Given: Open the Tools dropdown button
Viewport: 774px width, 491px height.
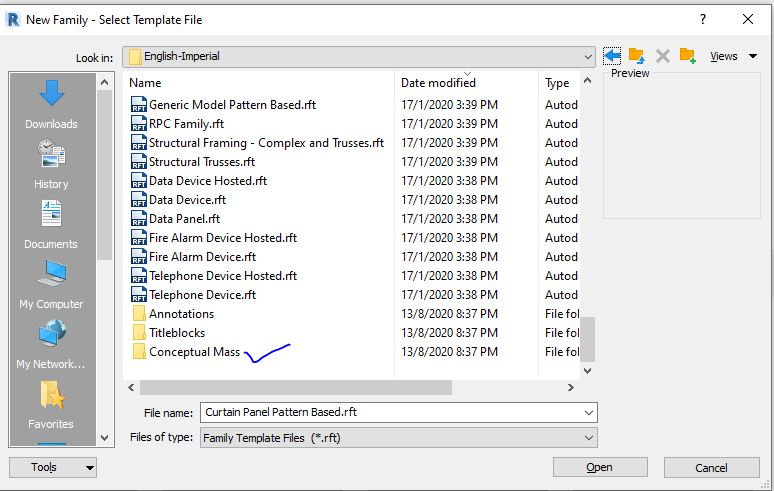Looking at the screenshot, I should coord(53,467).
